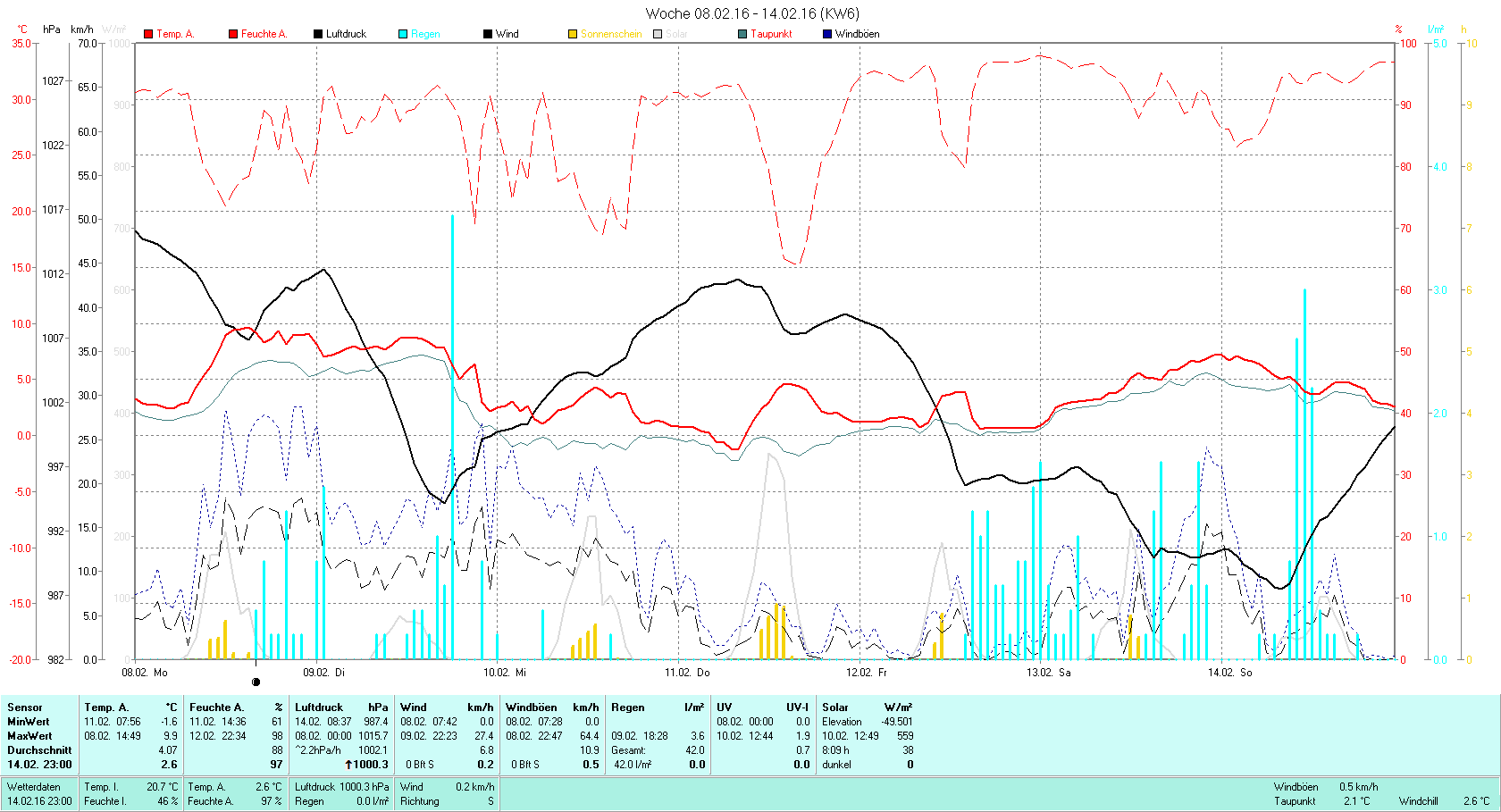Click the pressure trend value ^2.2hPa/h
The image size is (1501, 812).
point(318,750)
